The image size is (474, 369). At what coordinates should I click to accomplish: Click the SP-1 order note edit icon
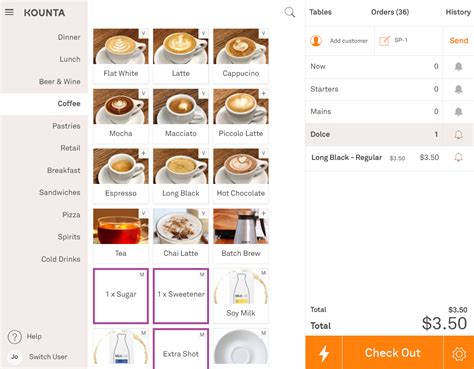(384, 41)
